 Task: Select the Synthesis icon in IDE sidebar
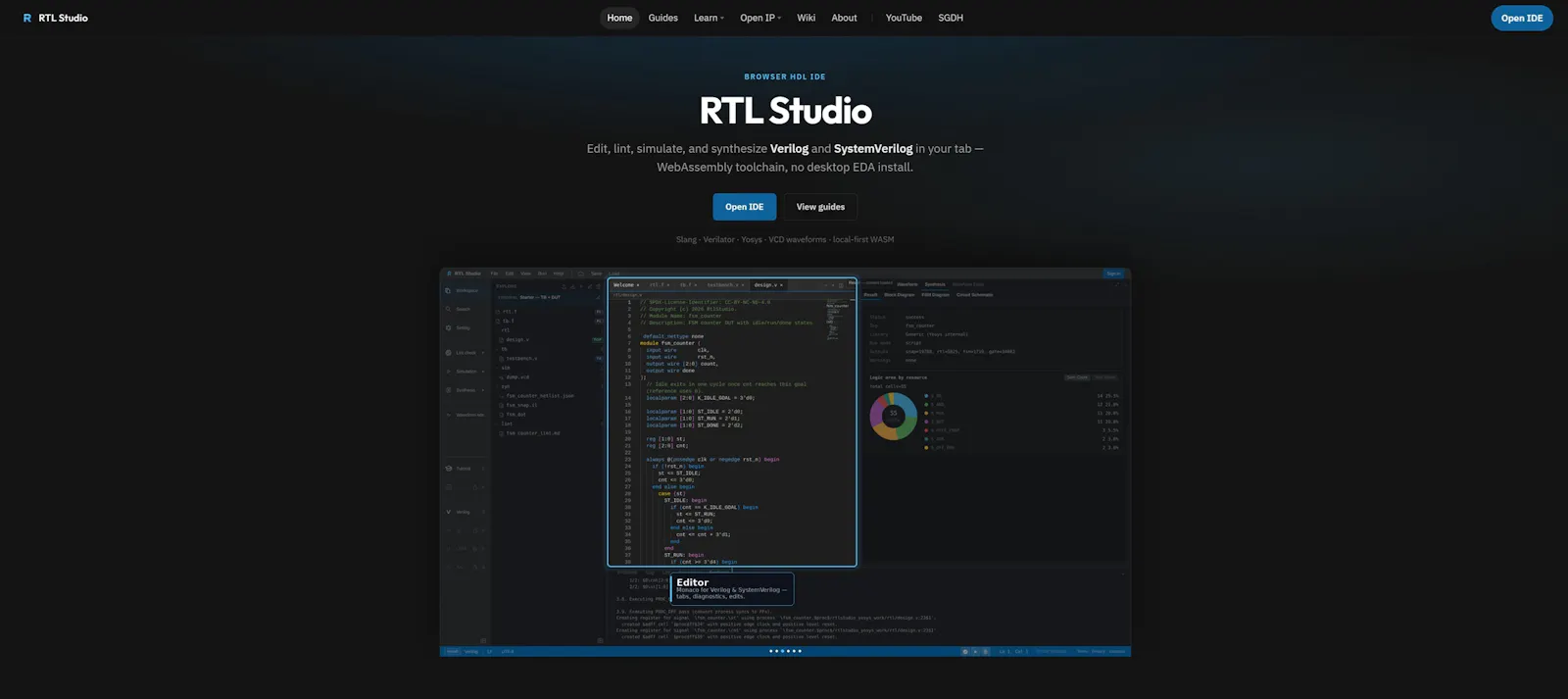(448, 390)
